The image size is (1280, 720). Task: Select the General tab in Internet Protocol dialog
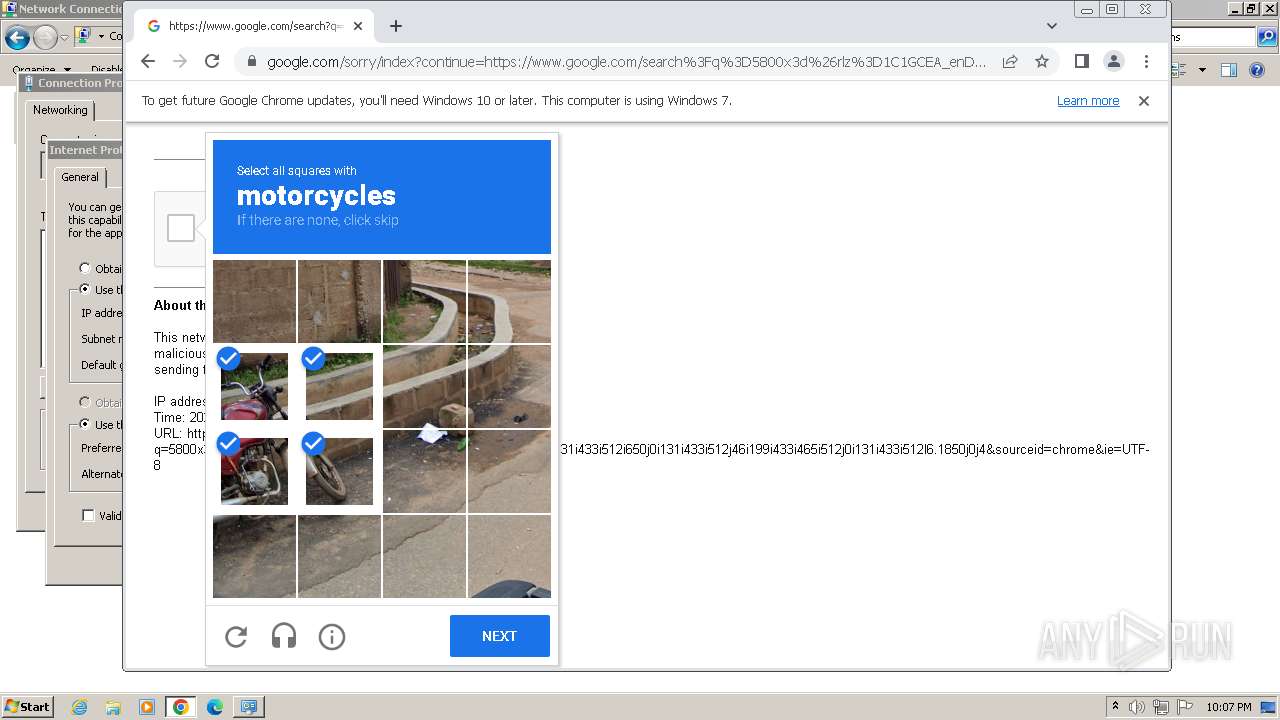coord(80,177)
